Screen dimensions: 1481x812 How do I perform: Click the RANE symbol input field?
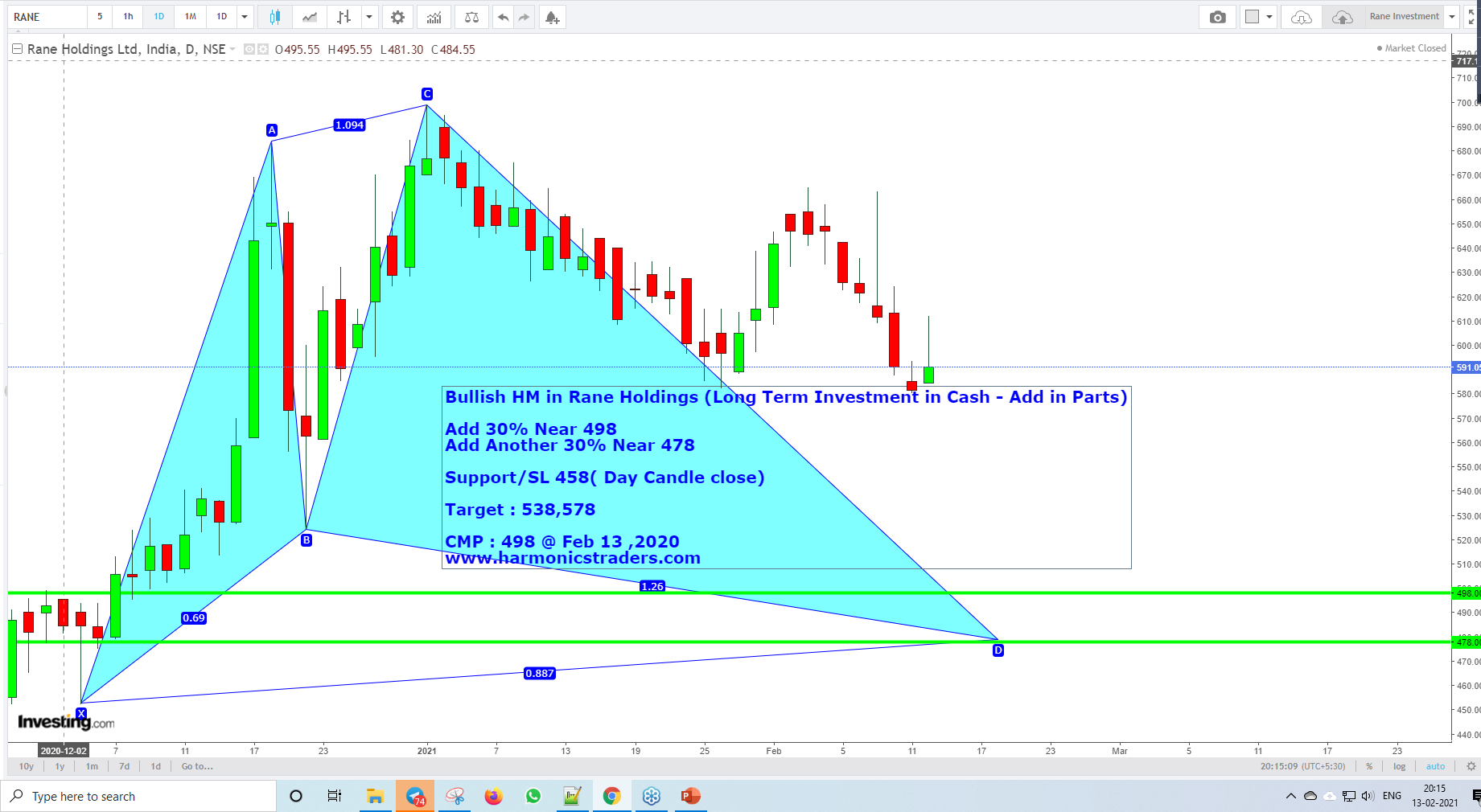47,17
